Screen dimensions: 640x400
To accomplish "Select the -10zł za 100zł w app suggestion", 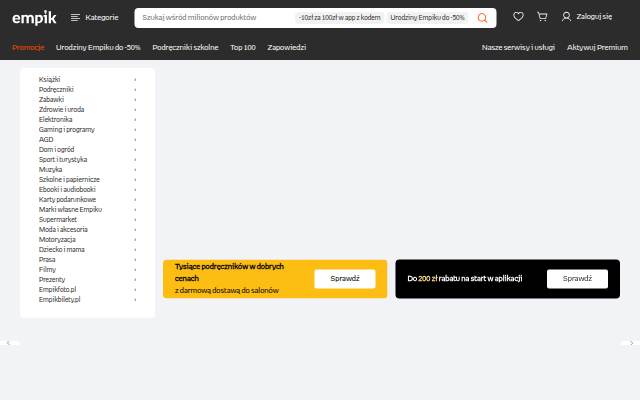I will click(x=340, y=18).
